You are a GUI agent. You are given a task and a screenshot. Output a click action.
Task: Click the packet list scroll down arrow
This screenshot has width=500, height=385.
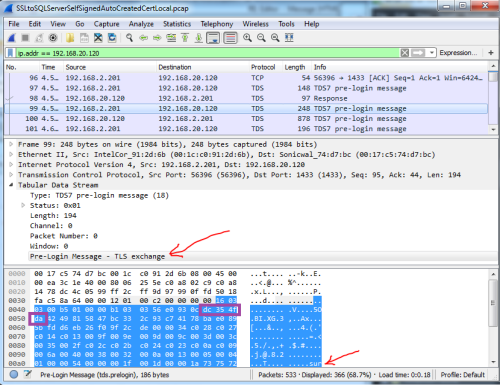(493, 130)
